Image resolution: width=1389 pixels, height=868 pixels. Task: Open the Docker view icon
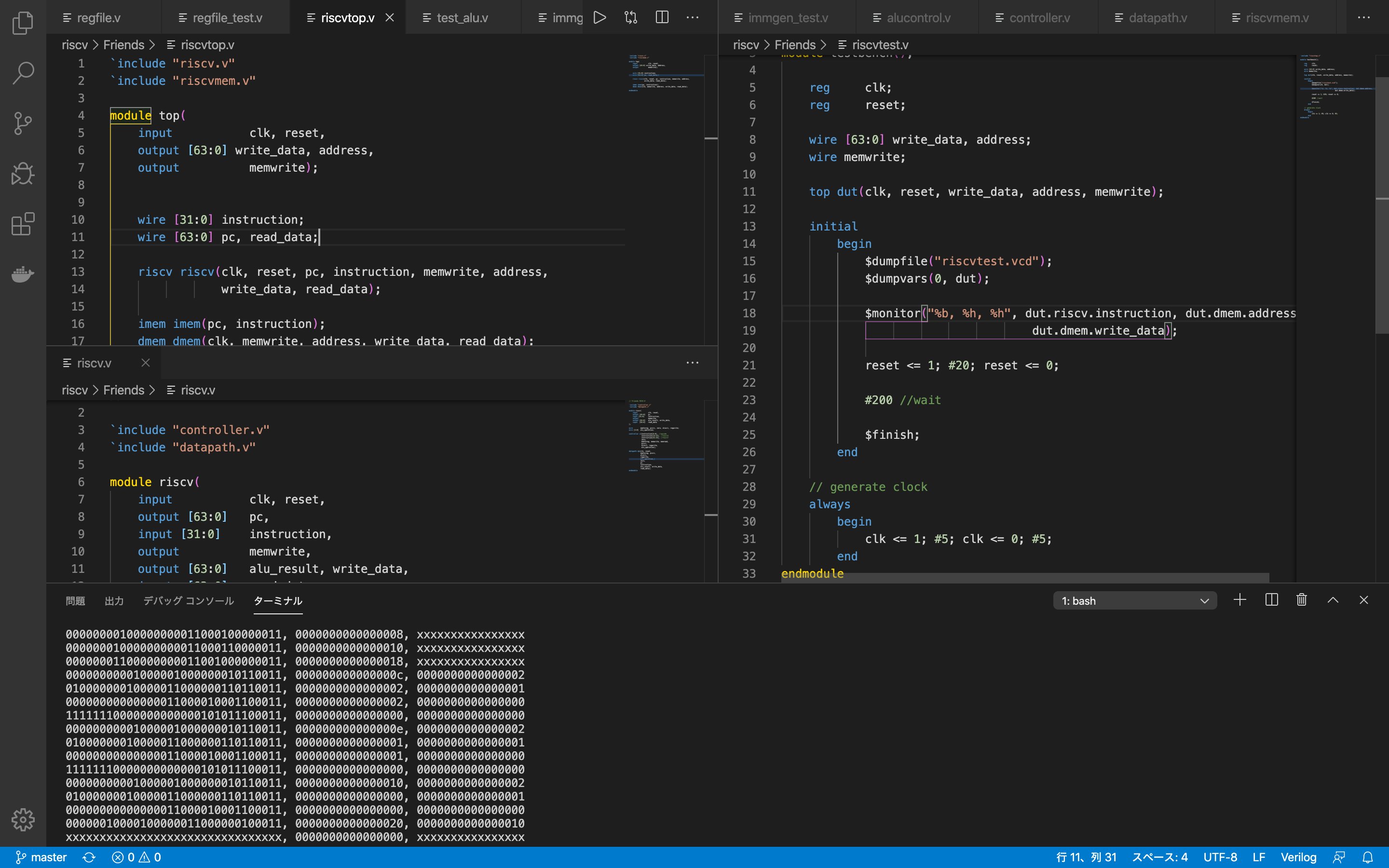(23, 274)
